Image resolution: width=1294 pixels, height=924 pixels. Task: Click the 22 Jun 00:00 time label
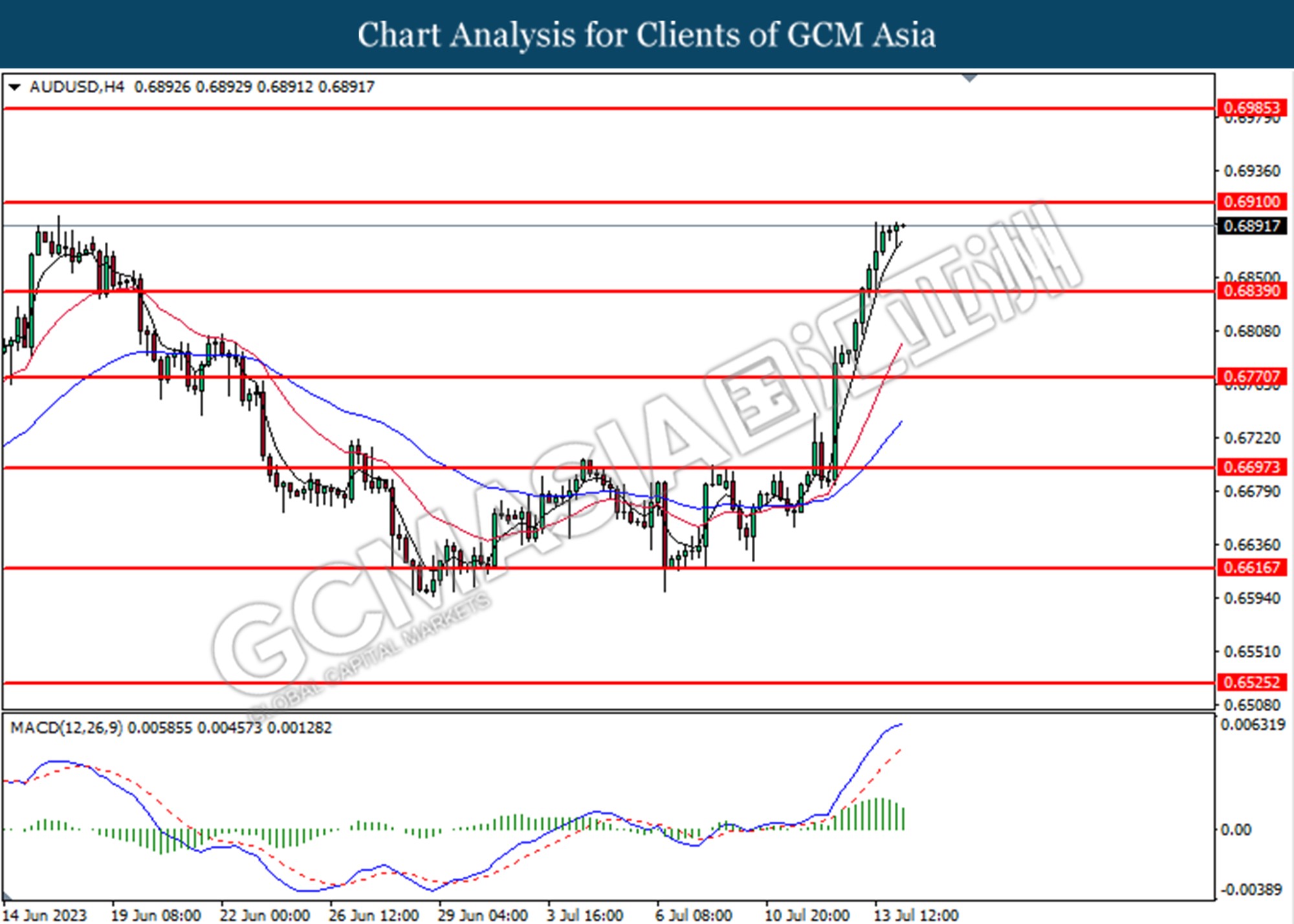pos(265,915)
